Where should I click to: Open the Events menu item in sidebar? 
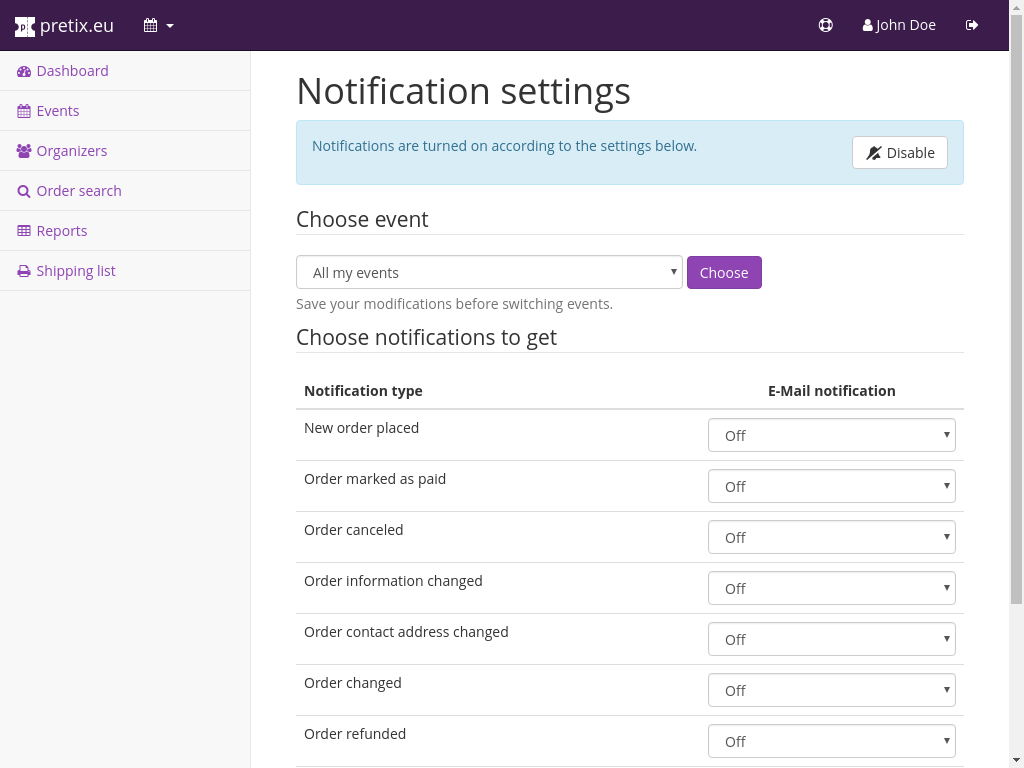pyautogui.click(x=58, y=111)
